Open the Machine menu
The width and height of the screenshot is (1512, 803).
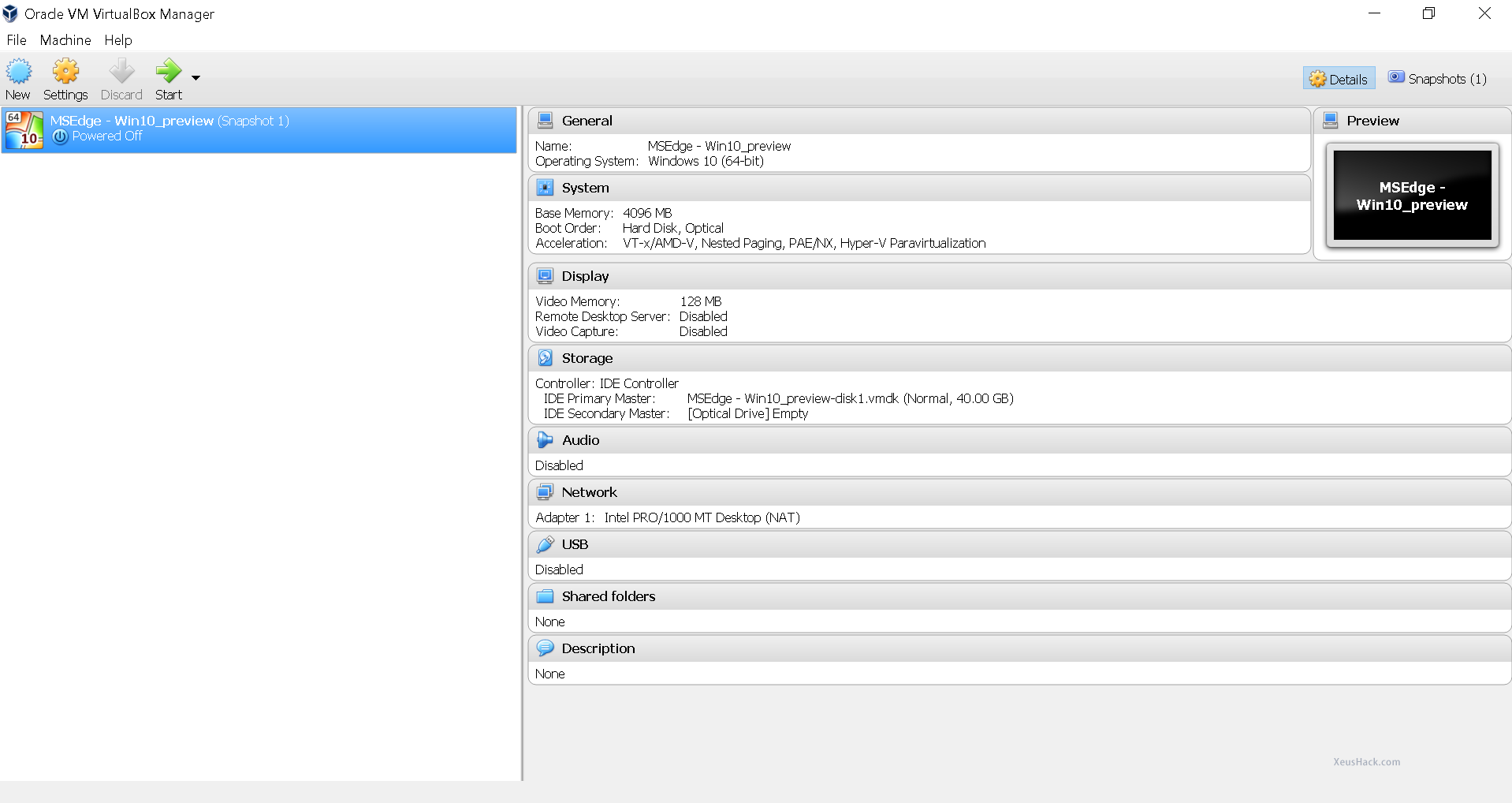coord(65,40)
